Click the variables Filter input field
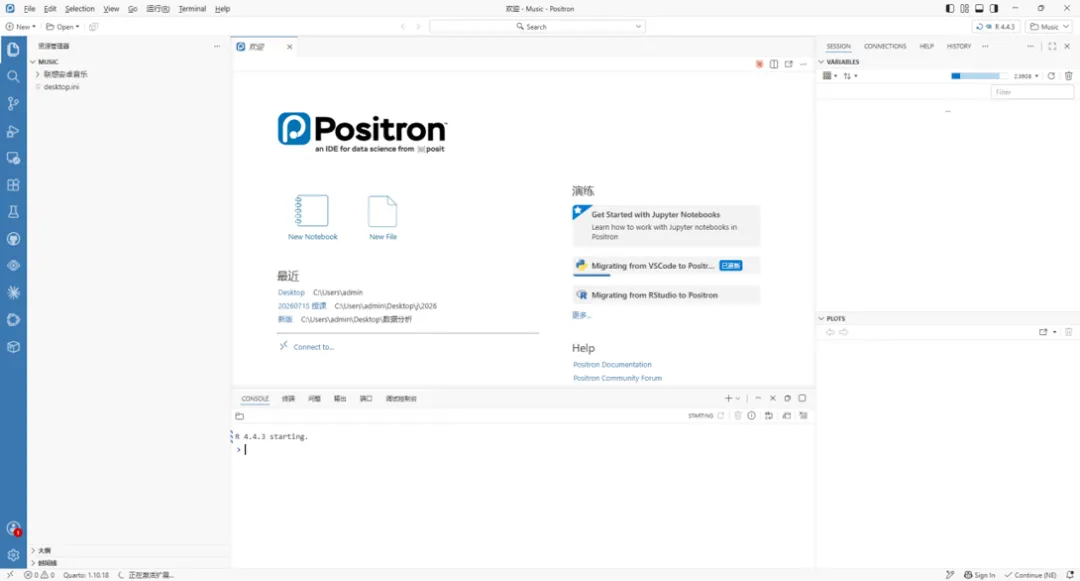Viewport: 1080px width, 581px height. point(1031,92)
